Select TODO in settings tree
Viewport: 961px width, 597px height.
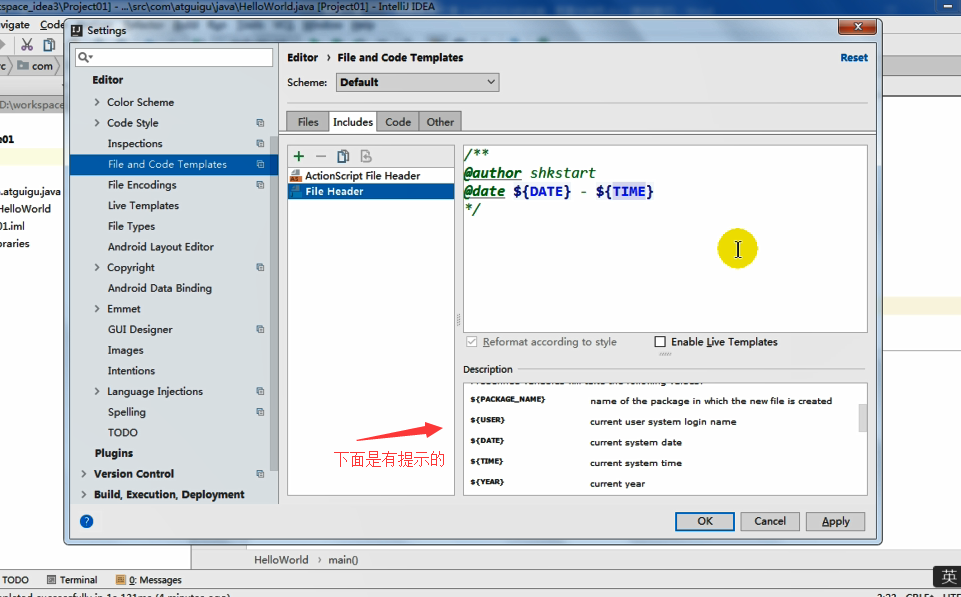(x=123, y=433)
